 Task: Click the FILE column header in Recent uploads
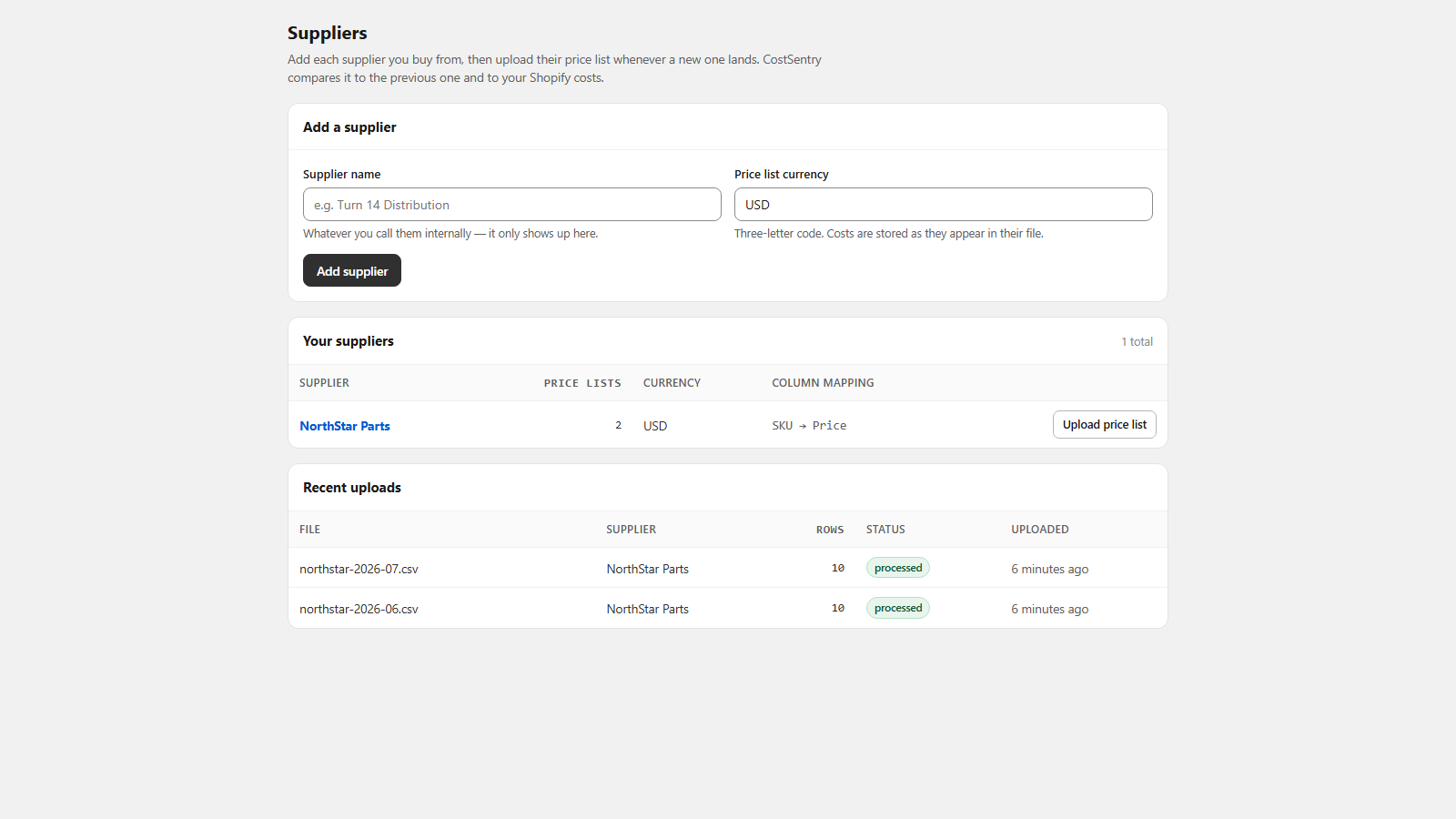coord(309,530)
